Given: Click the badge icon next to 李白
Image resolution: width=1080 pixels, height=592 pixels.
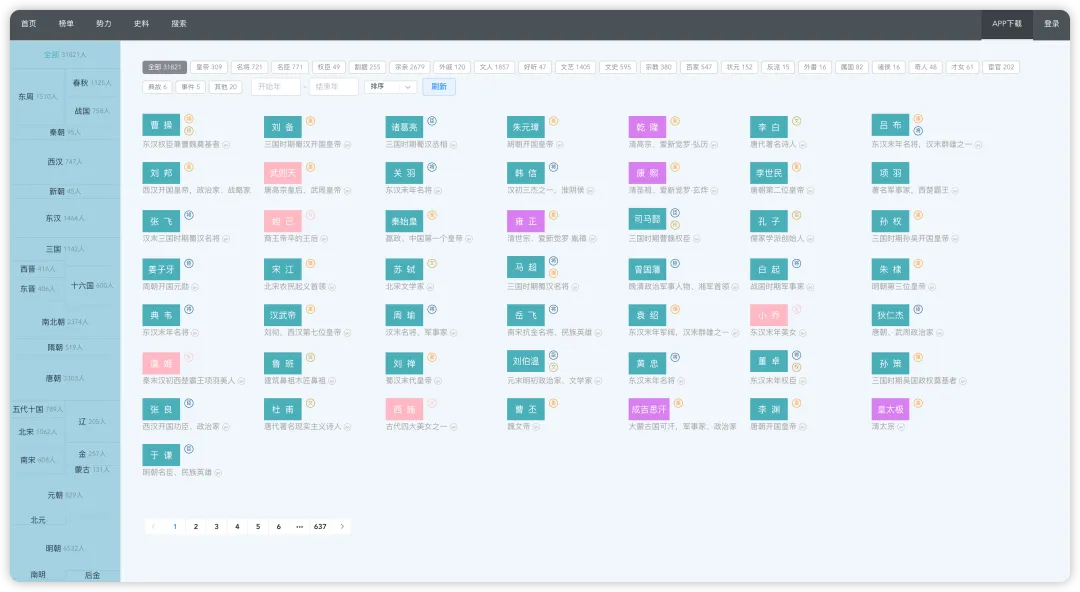Looking at the screenshot, I should pyautogui.click(x=797, y=121).
